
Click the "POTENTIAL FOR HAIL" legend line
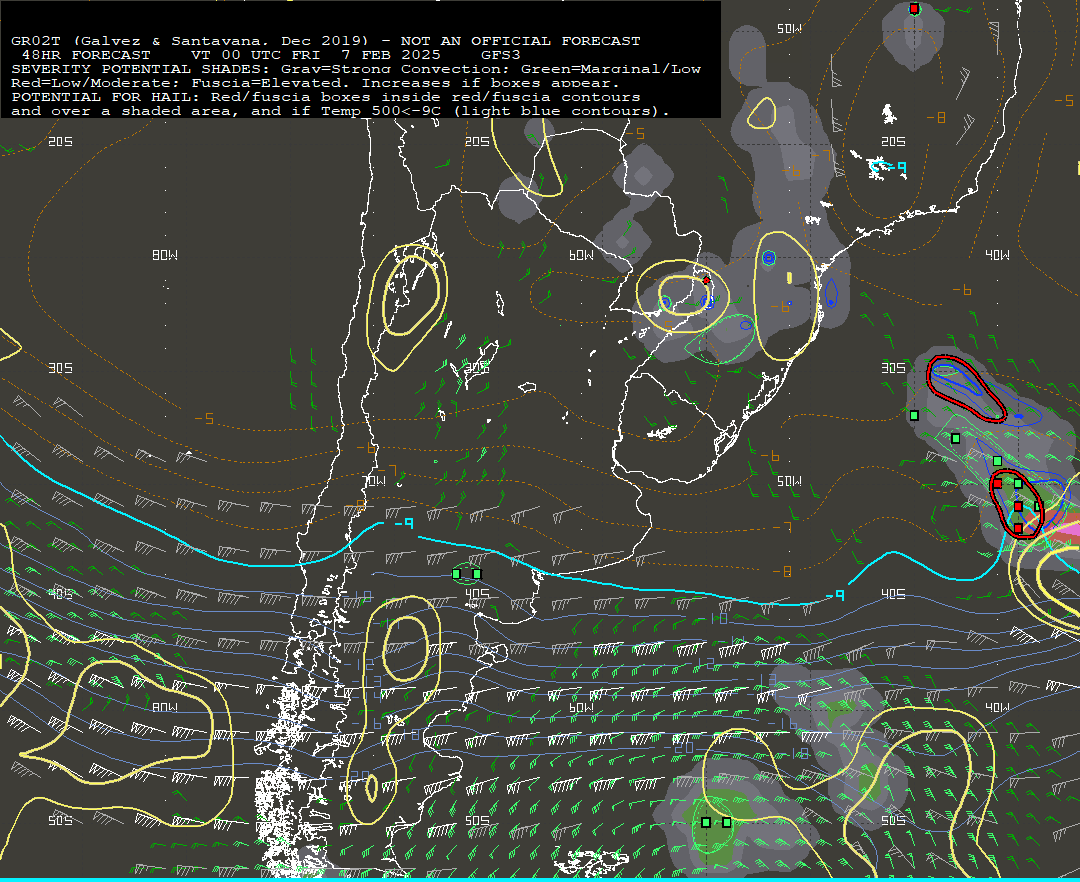pos(326,97)
